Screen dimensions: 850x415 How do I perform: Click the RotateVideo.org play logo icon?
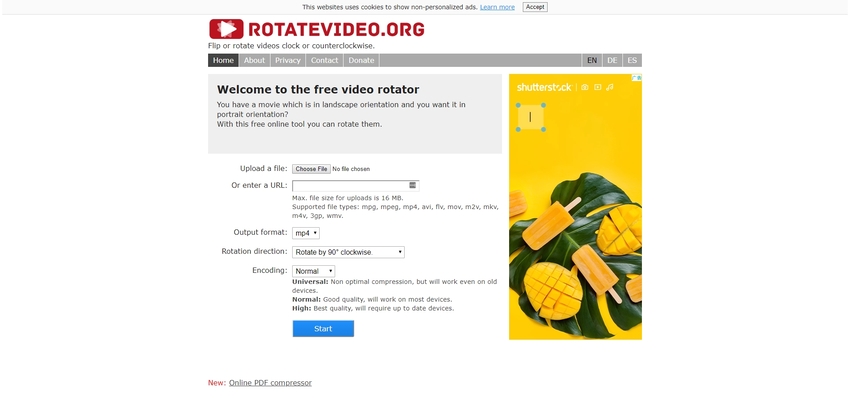tap(226, 29)
